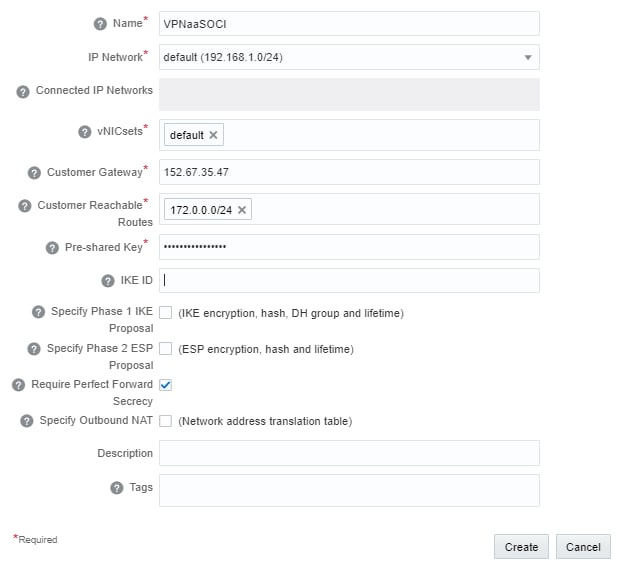Select the Customer Gateway input field
Viewport: 621px width, 568px height.
click(350, 172)
